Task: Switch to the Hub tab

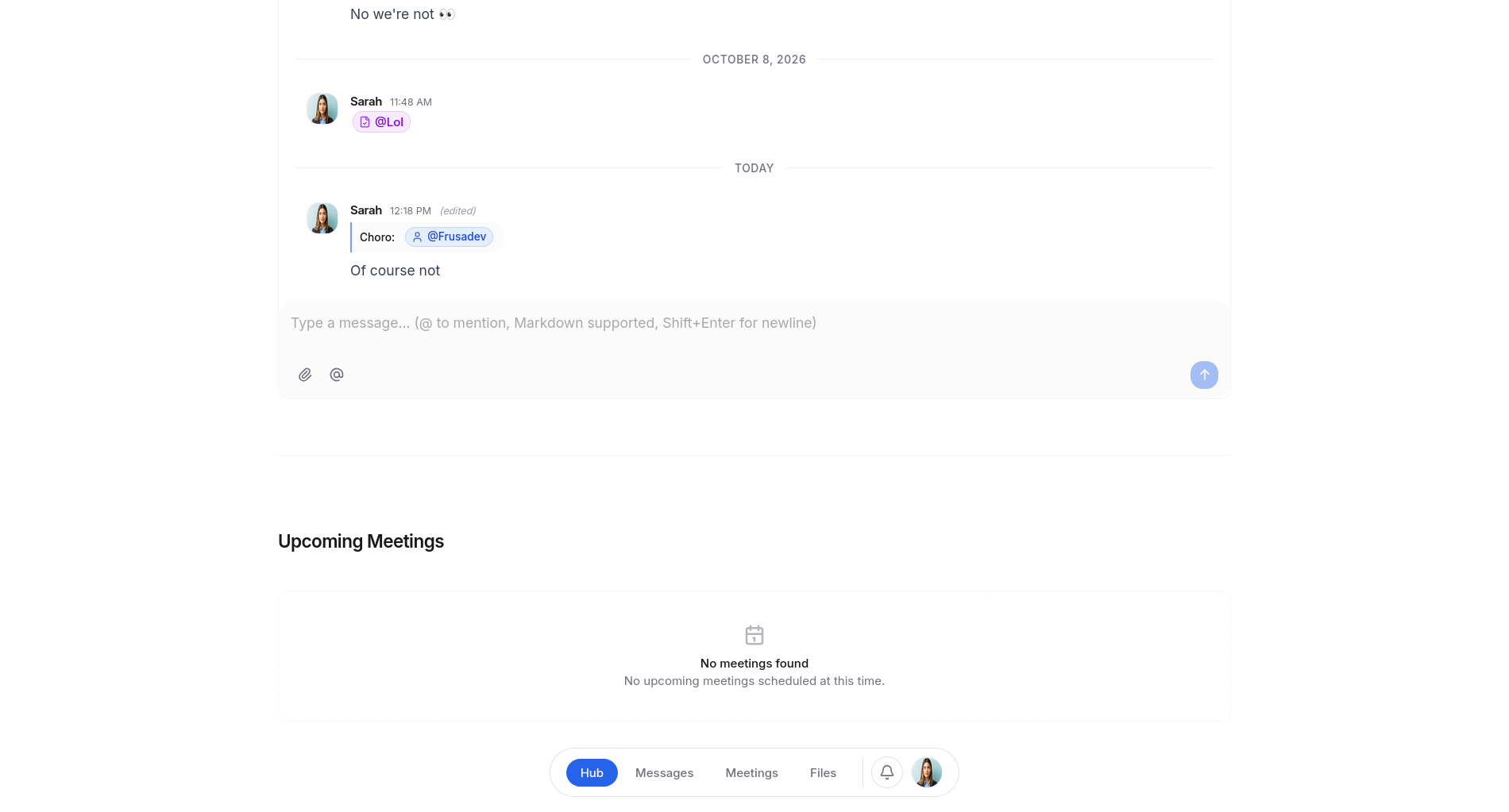Action: pos(592,773)
